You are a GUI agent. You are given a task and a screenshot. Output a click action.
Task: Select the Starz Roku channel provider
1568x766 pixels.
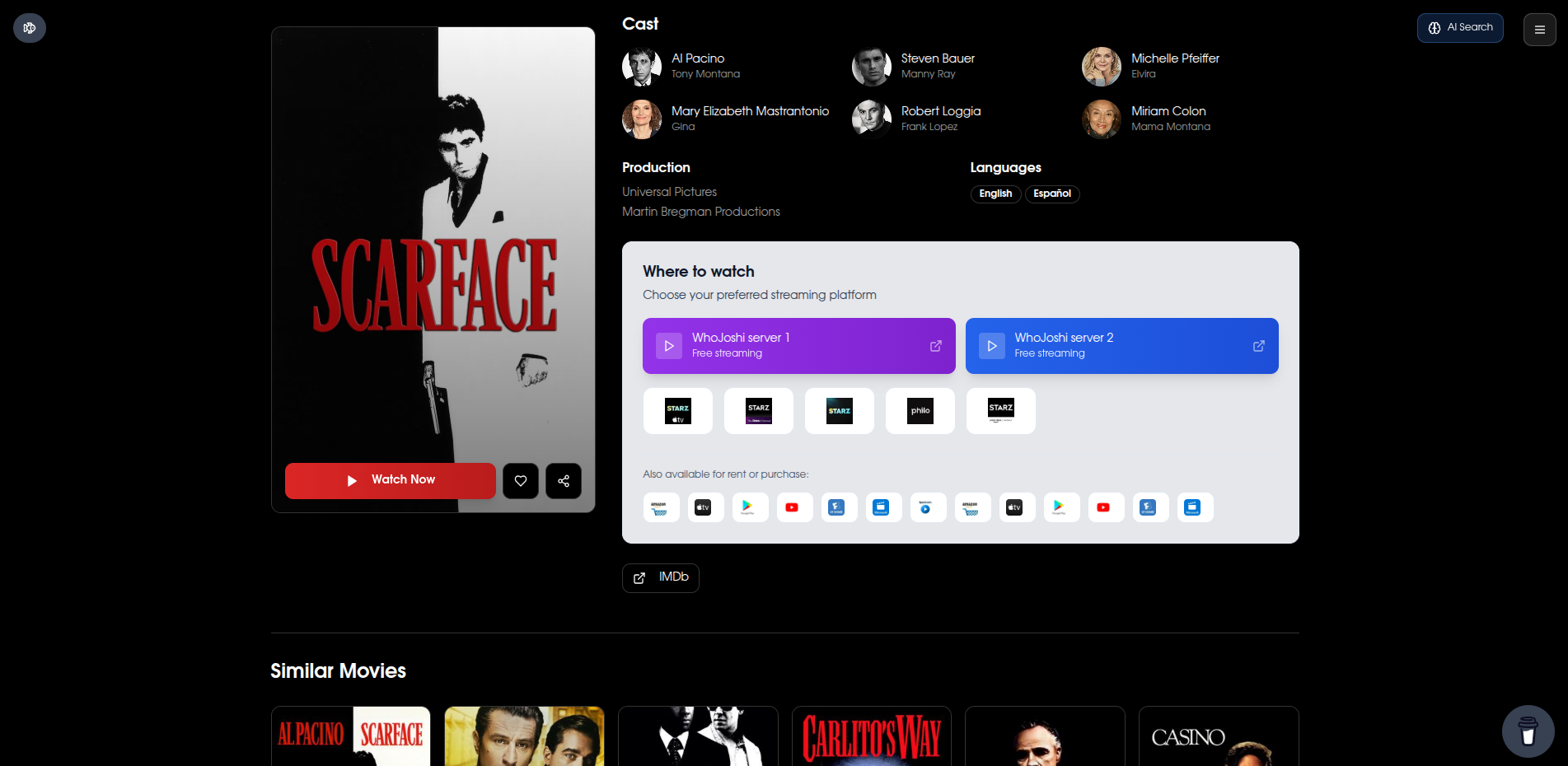pos(759,411)
